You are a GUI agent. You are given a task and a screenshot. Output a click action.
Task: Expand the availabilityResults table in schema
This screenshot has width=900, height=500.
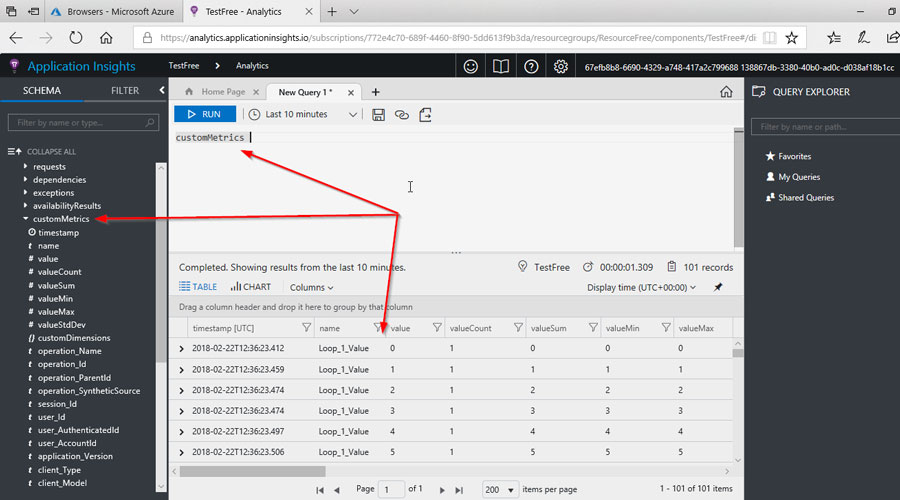click(25, 206)
